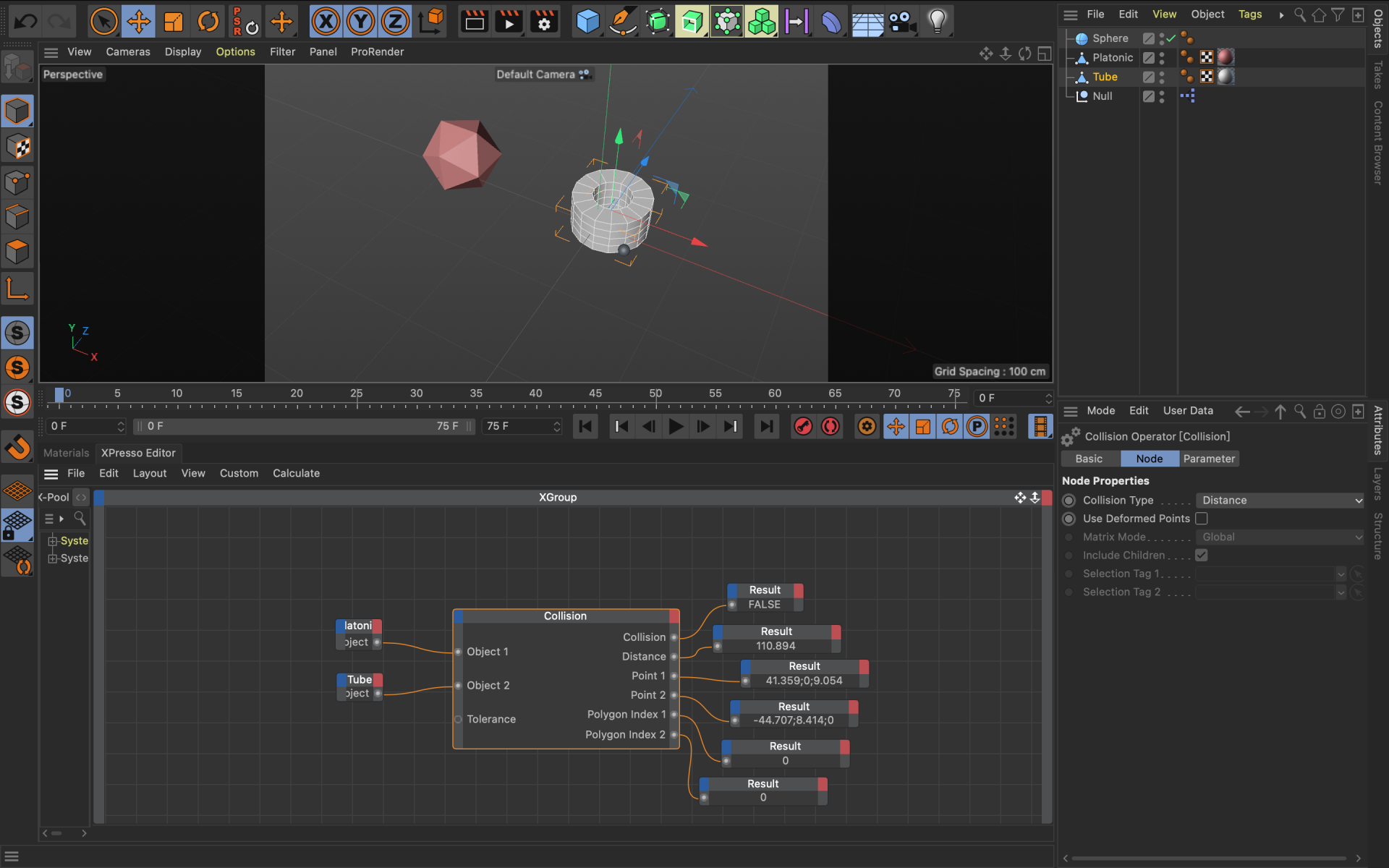Toggle X axis lock button

(x=326, y=22)
